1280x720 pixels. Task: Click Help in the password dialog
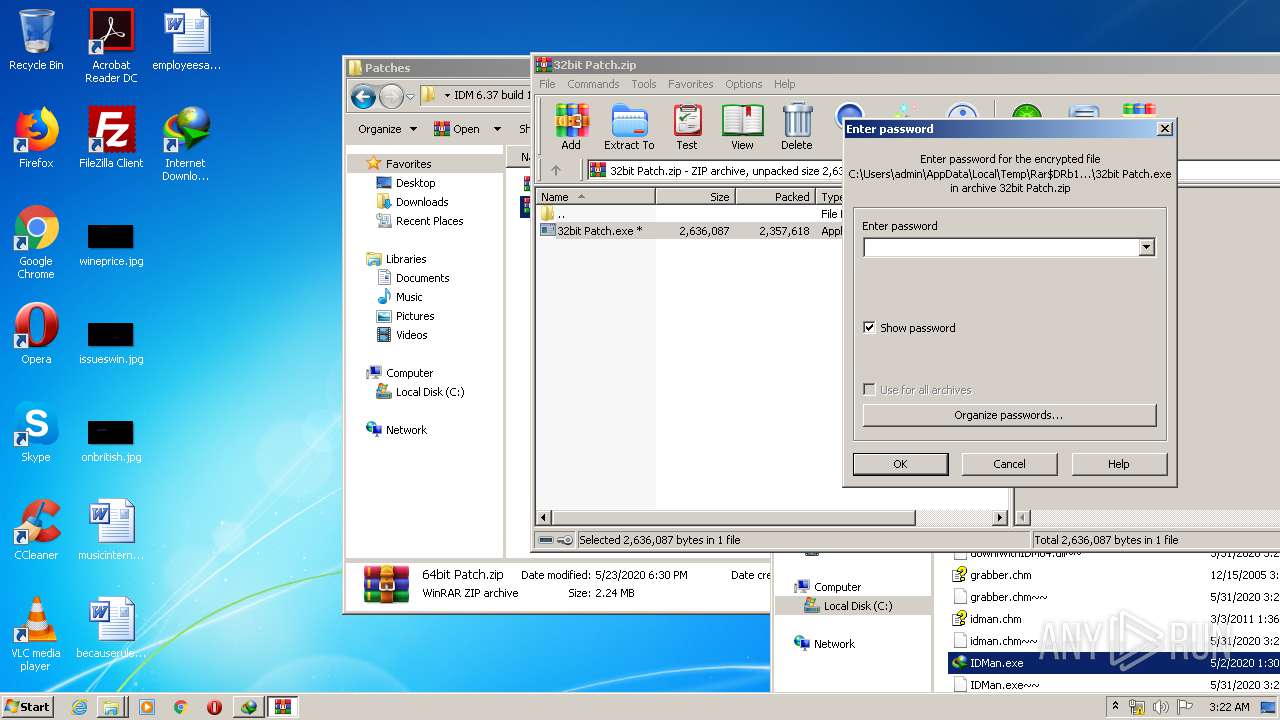1119,464
